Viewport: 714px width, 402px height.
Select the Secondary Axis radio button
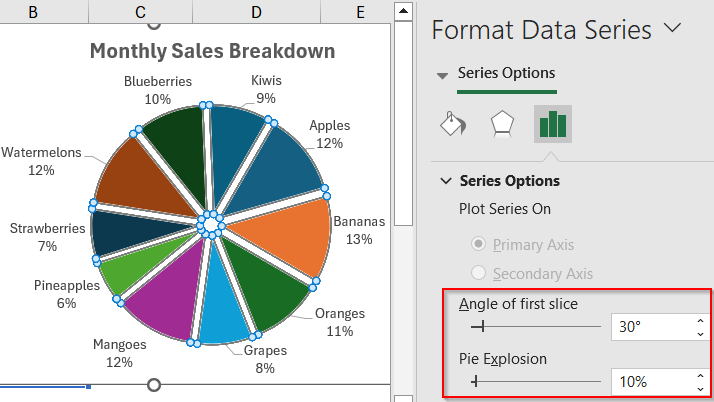478,273
